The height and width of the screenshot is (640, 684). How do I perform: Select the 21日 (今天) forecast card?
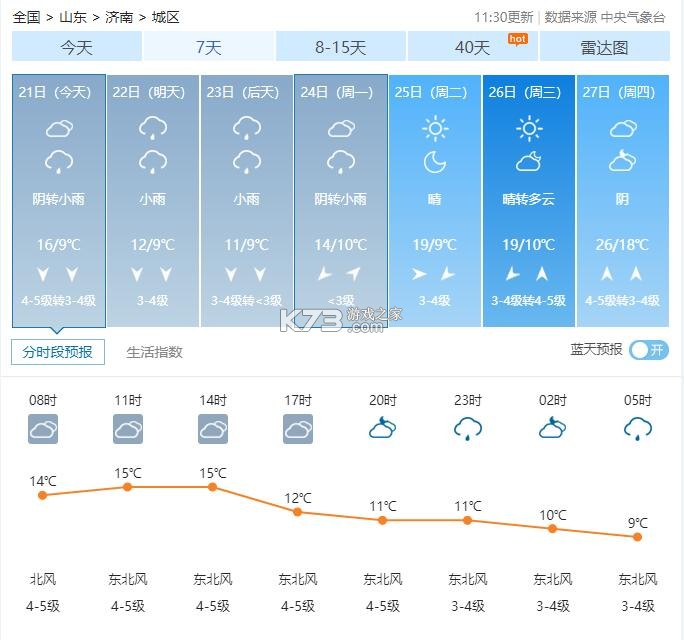click(x=59, y=201)
